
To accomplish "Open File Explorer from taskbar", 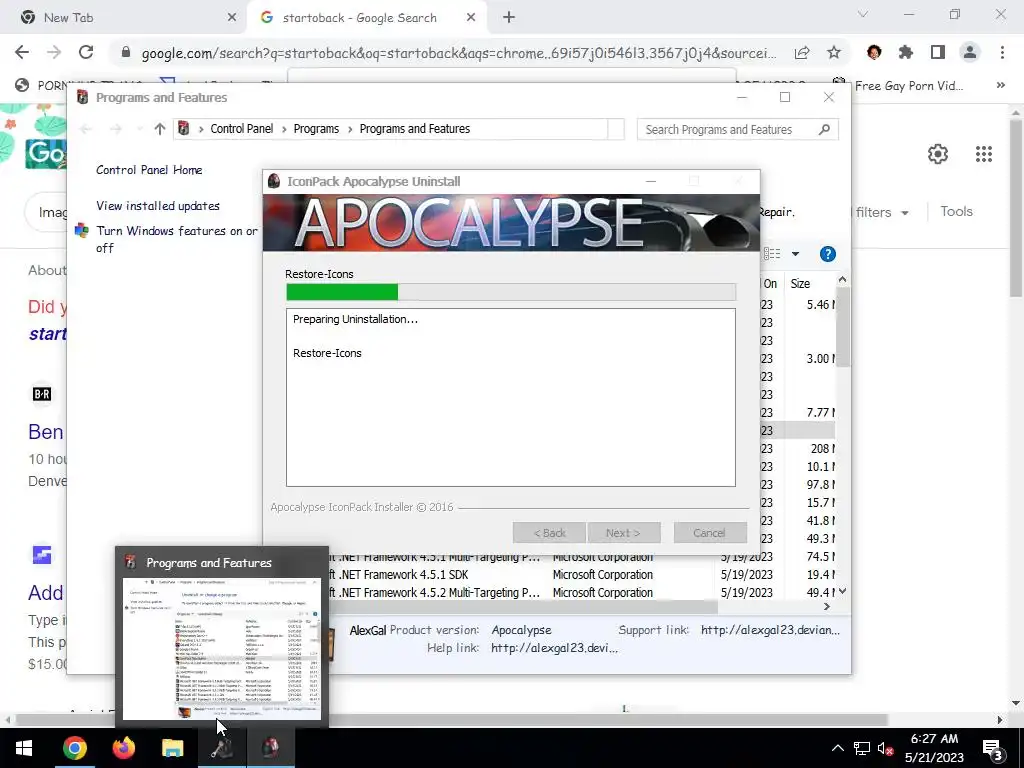I will [172, 748].
